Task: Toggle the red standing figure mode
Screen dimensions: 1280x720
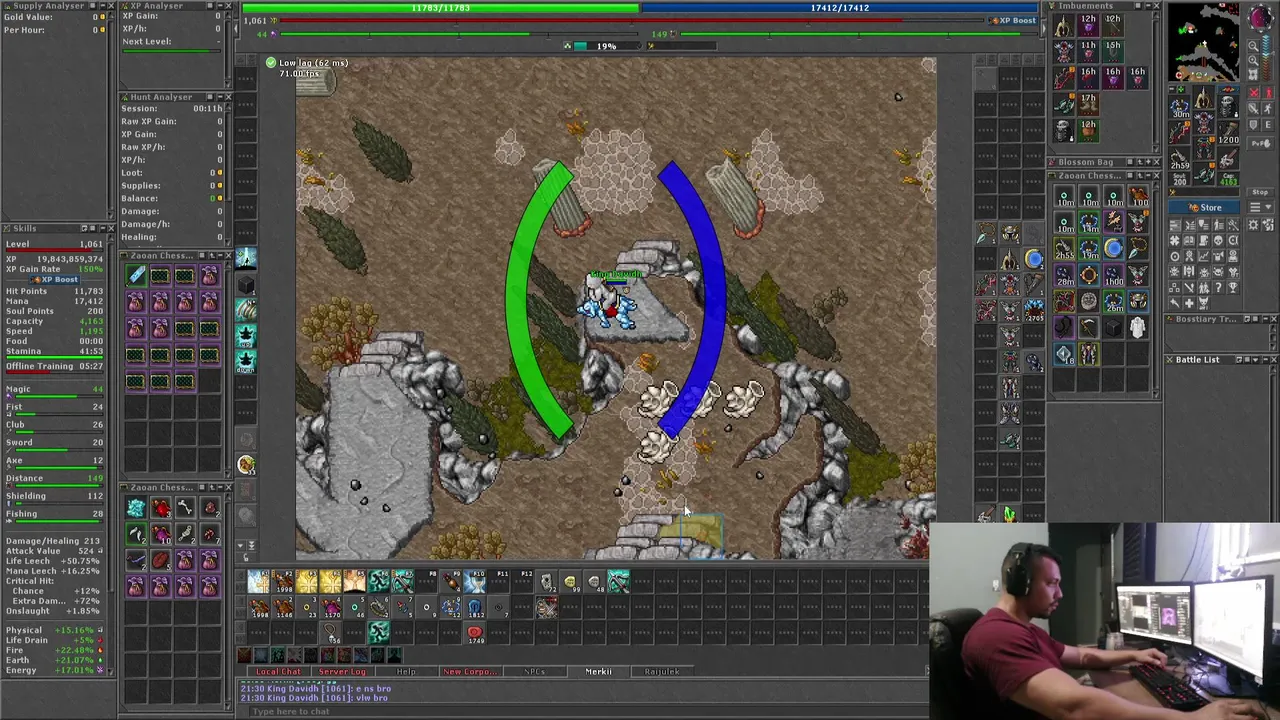Action: 1269,92
